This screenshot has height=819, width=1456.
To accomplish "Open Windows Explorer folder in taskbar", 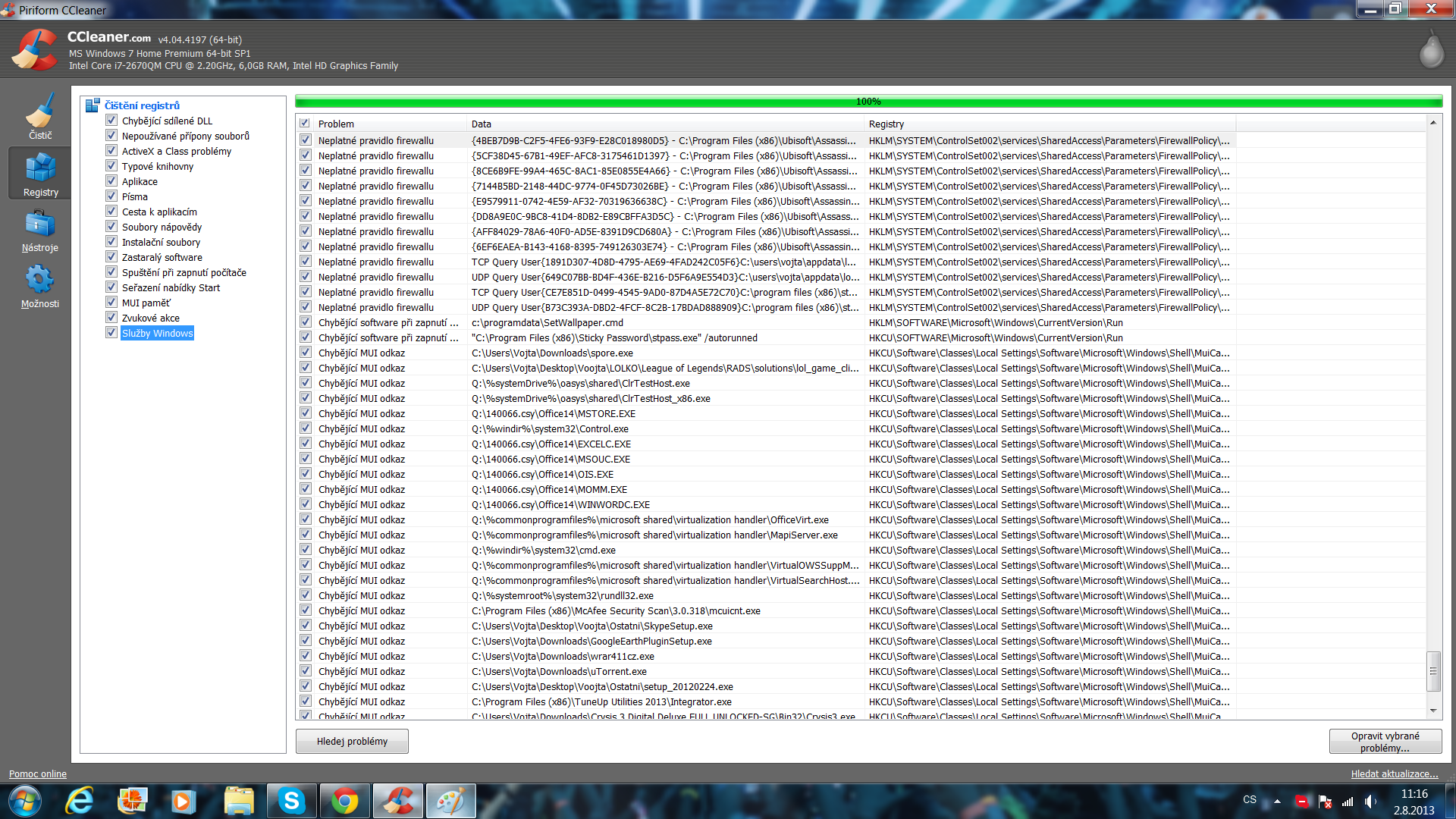I will click(240, 801).
